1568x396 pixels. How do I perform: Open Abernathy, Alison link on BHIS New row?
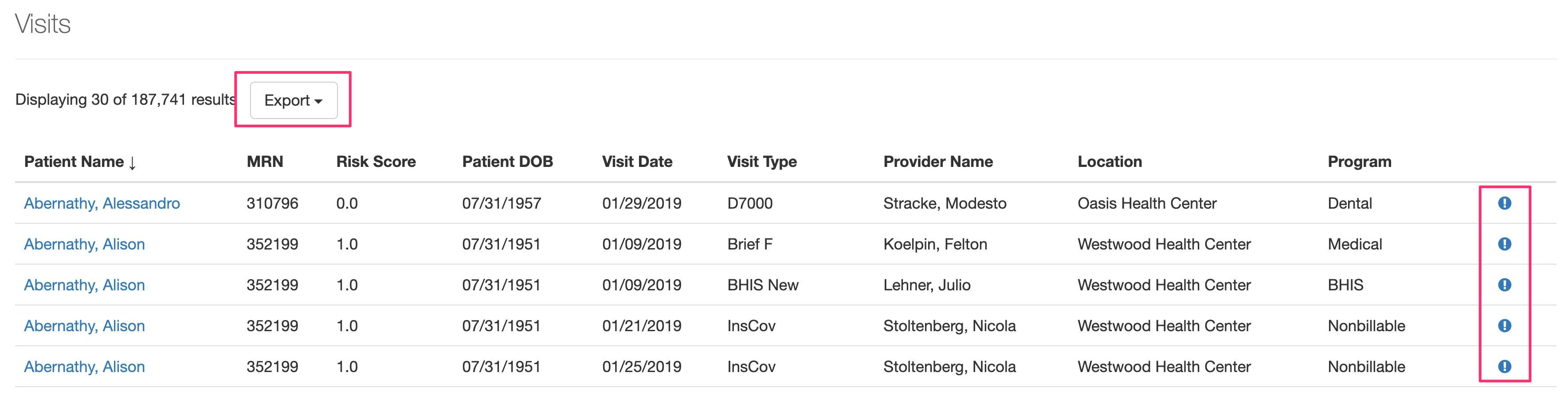tap(84, 285)
